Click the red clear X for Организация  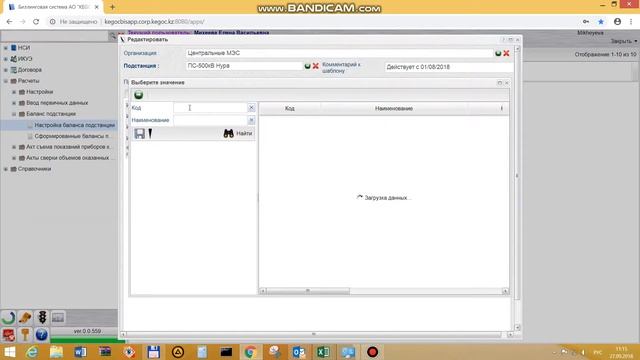506,53
